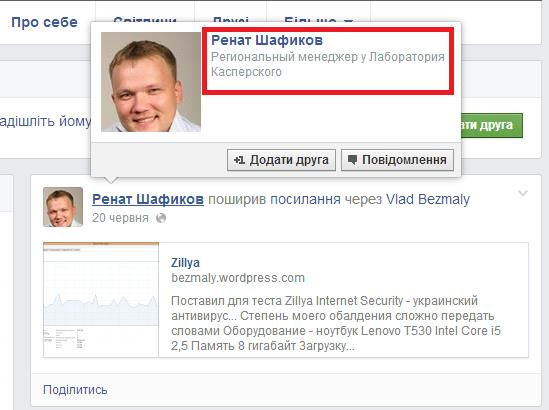Click the Додати друга button in the hovercard
The height and width of the screenshot is (410, 549).
pyautogui.click(x=282, y=160)
